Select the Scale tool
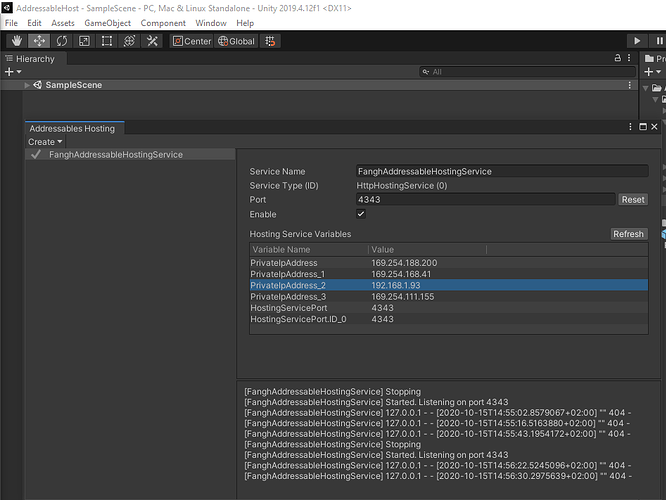The image size is (666, 500). pyautogui.click(x=84, y=41)
